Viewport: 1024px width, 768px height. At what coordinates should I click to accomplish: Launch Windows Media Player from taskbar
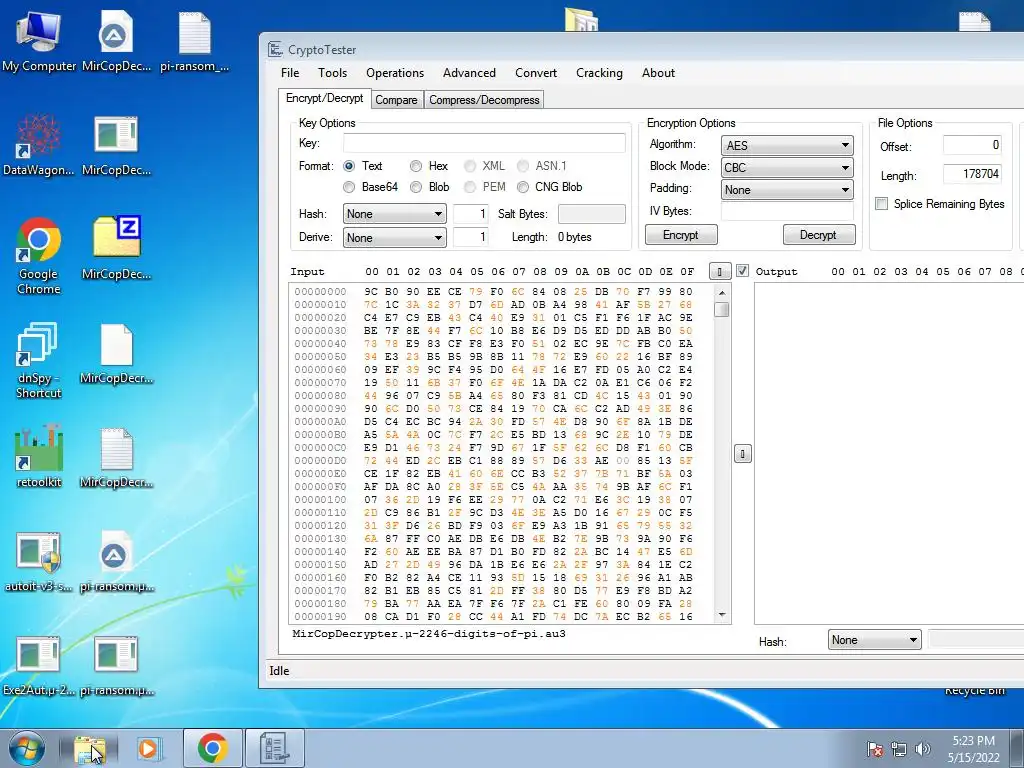pos(150,748)
